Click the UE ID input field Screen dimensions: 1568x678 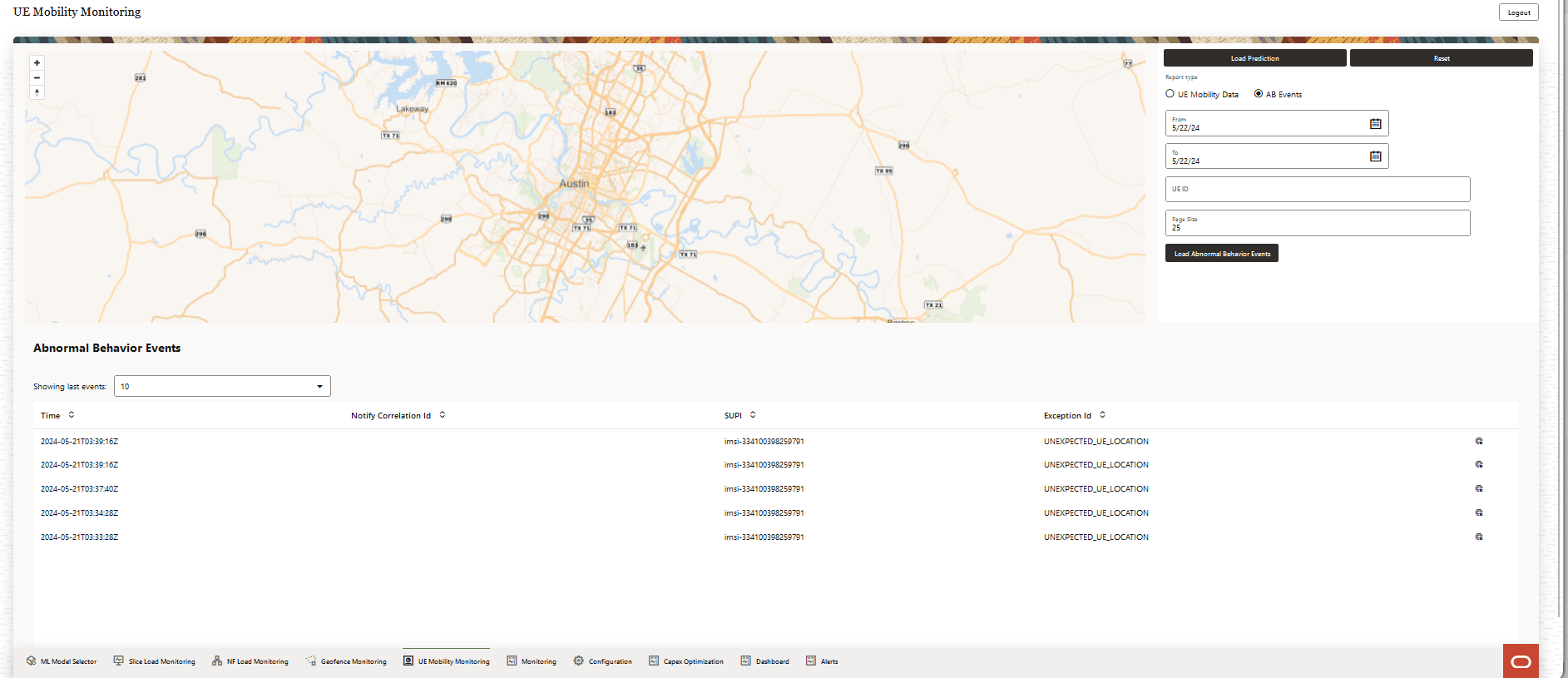[x=1318, y=189]
